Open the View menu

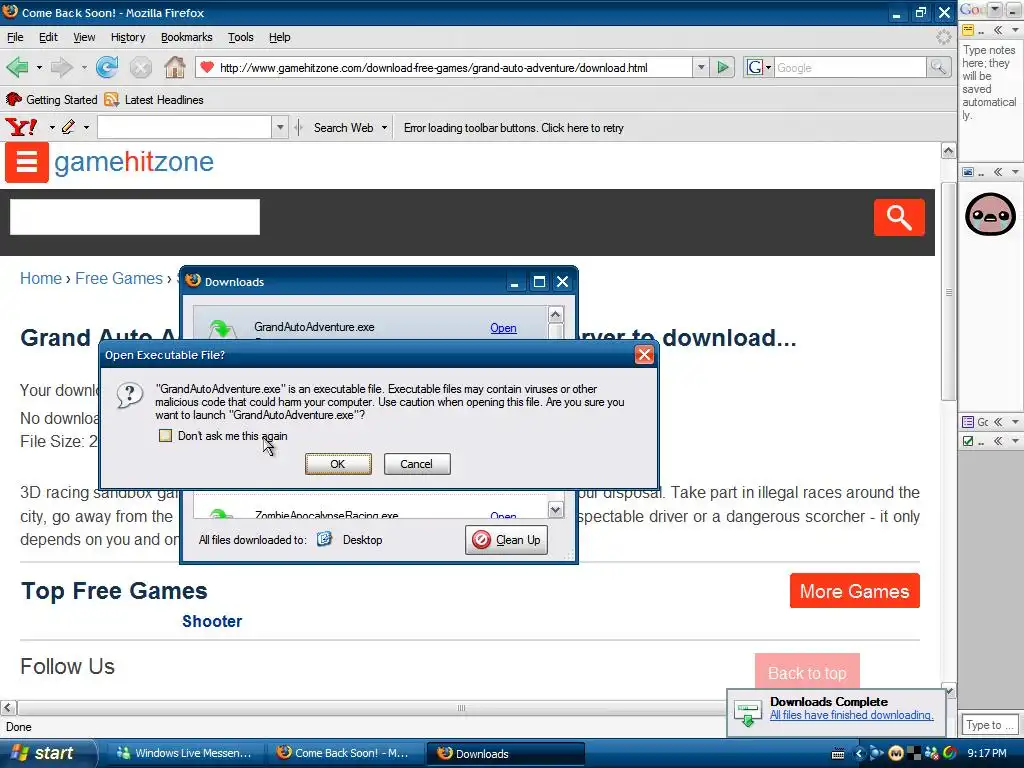[x=84, y=37]
